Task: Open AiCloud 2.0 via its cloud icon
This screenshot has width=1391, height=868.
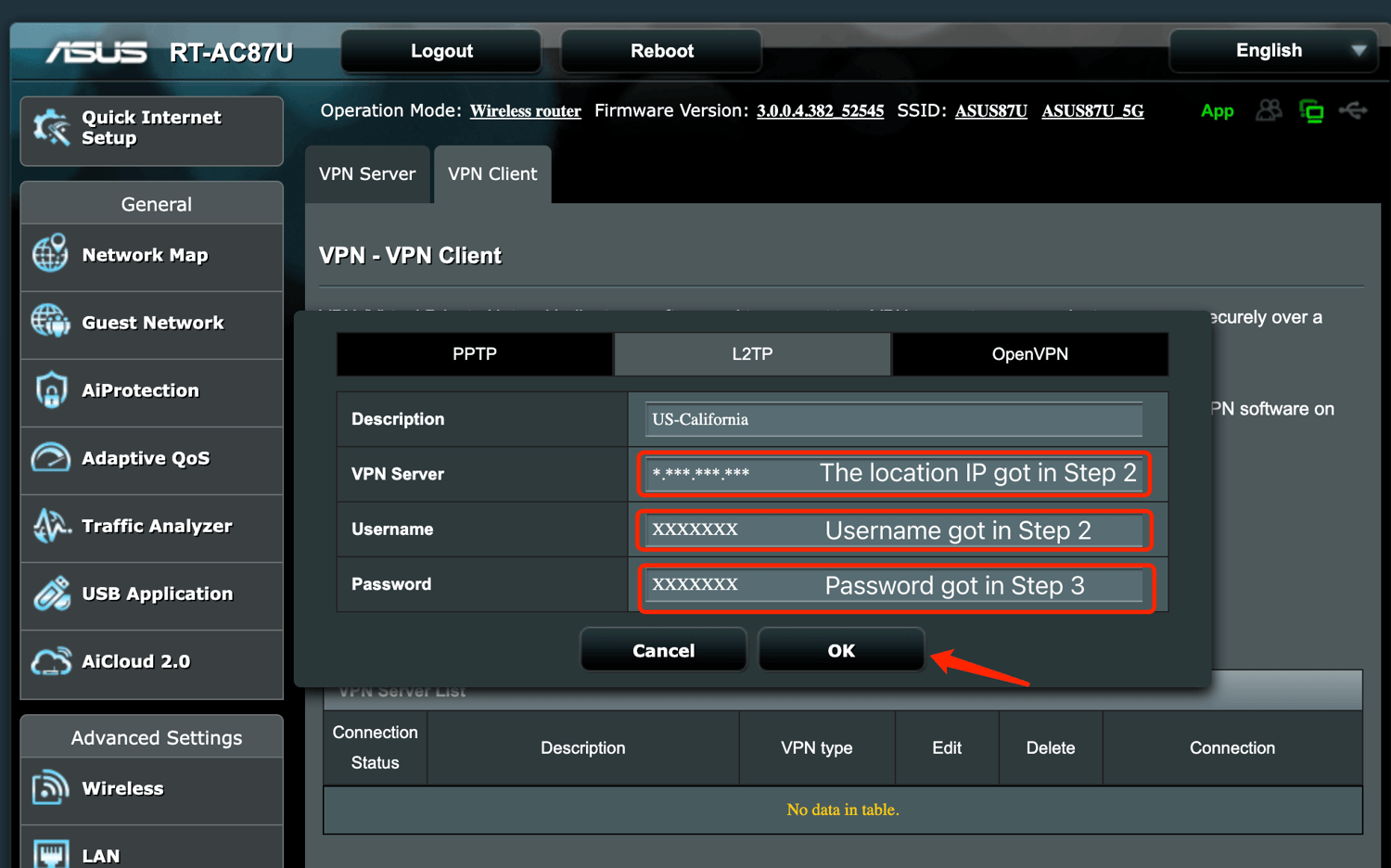Action: tap(50, 661)
